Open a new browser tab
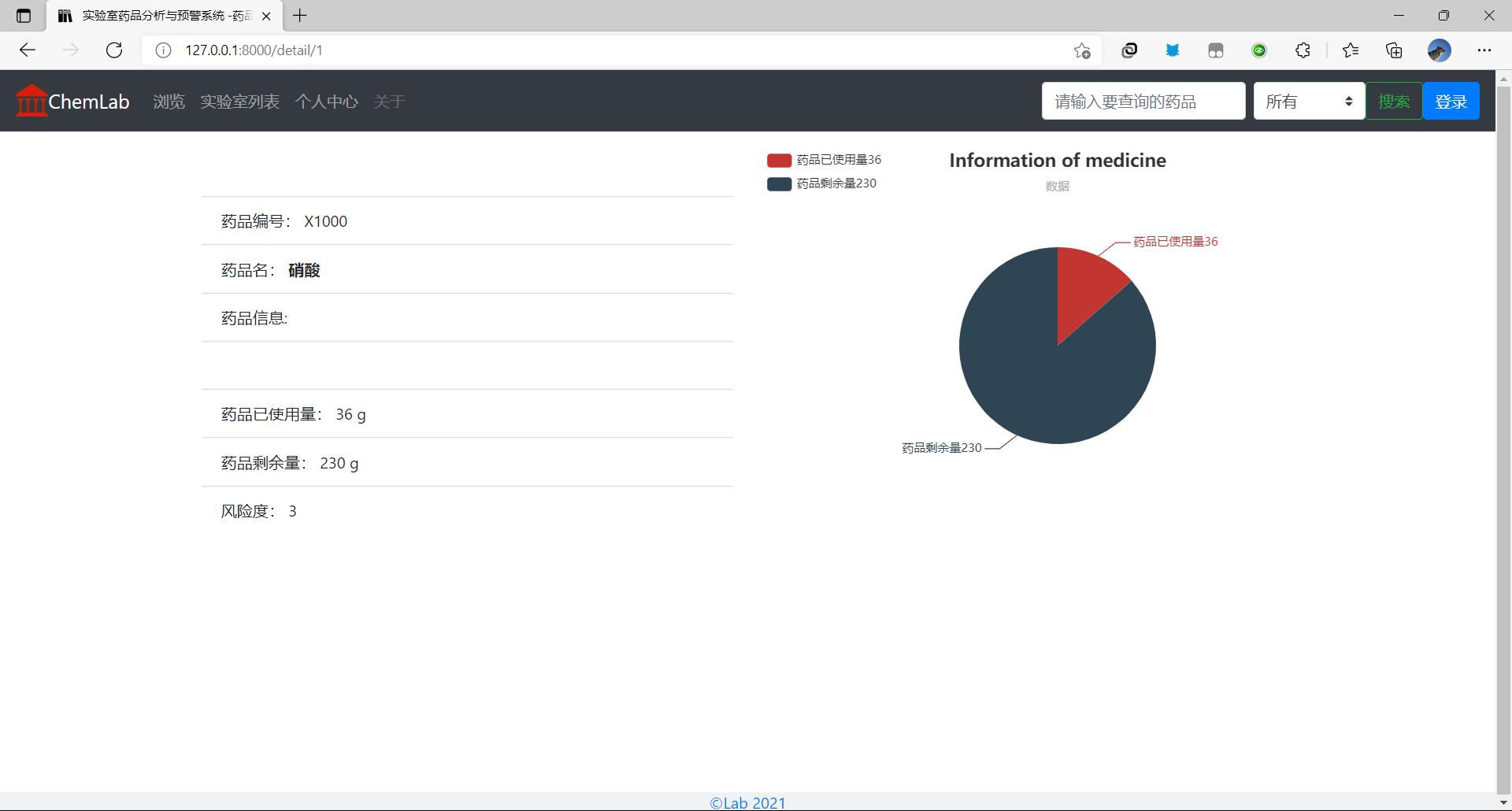1512x811 pixels. click(300, 16)
